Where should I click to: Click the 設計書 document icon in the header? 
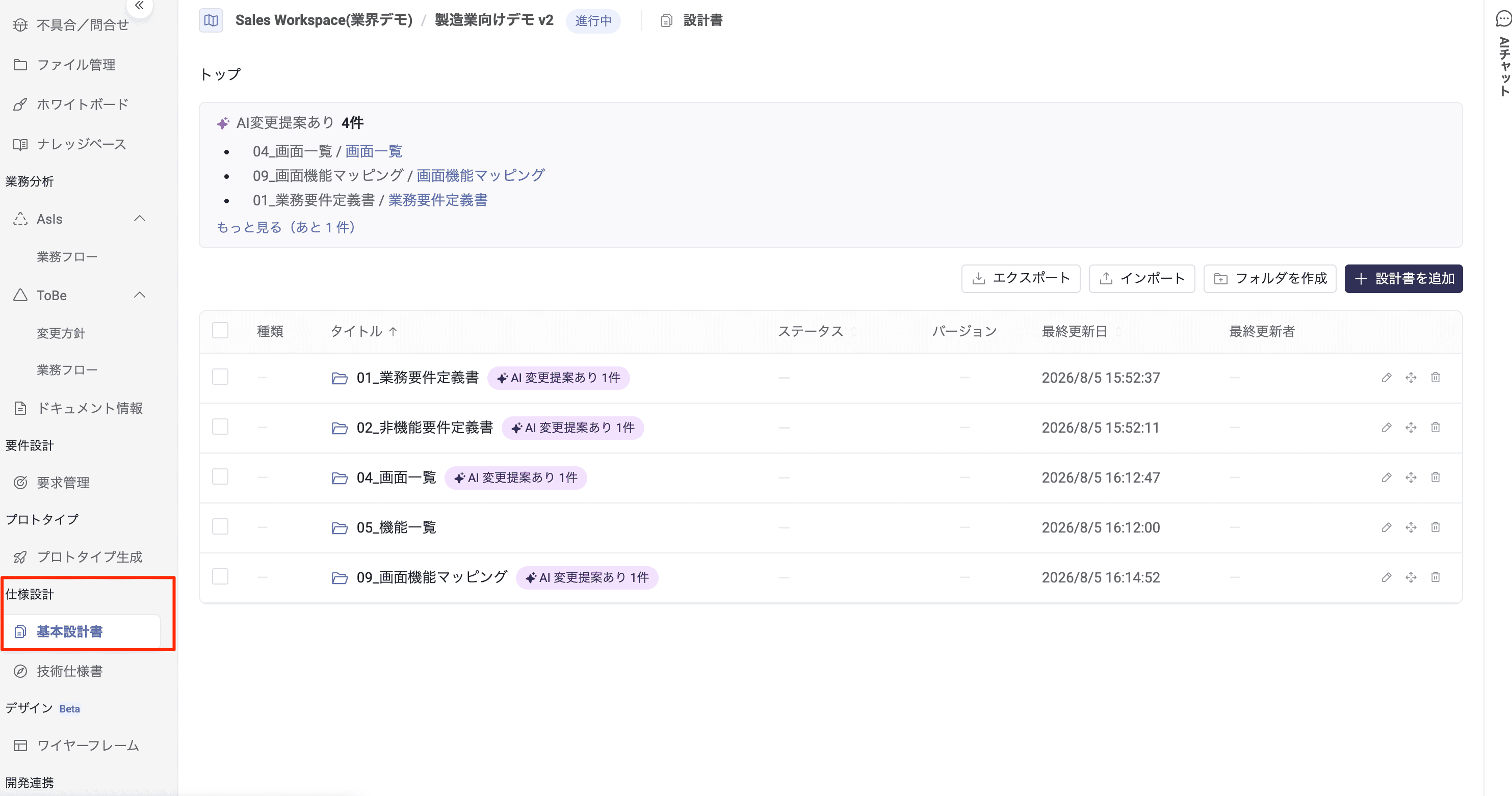666,20
